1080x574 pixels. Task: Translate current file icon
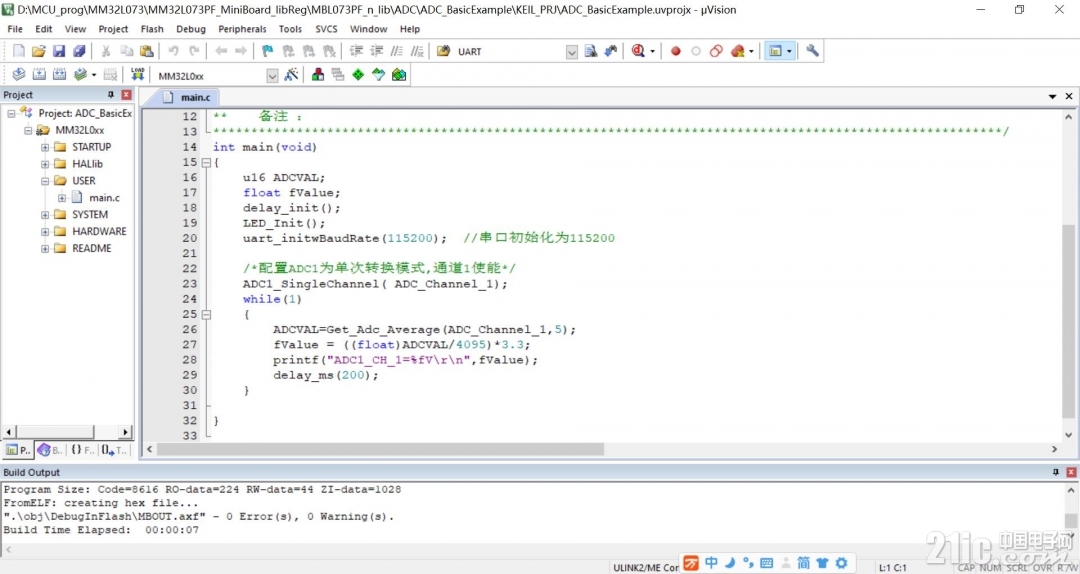pos(19,74)
